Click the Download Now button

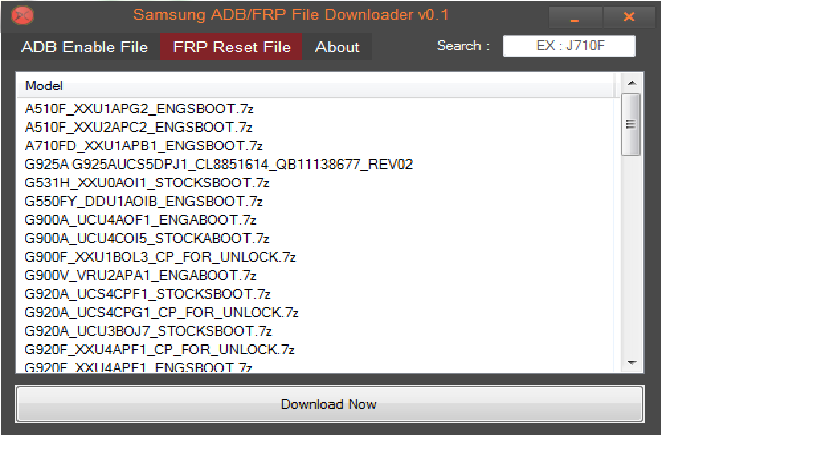(x=330, y=404)
